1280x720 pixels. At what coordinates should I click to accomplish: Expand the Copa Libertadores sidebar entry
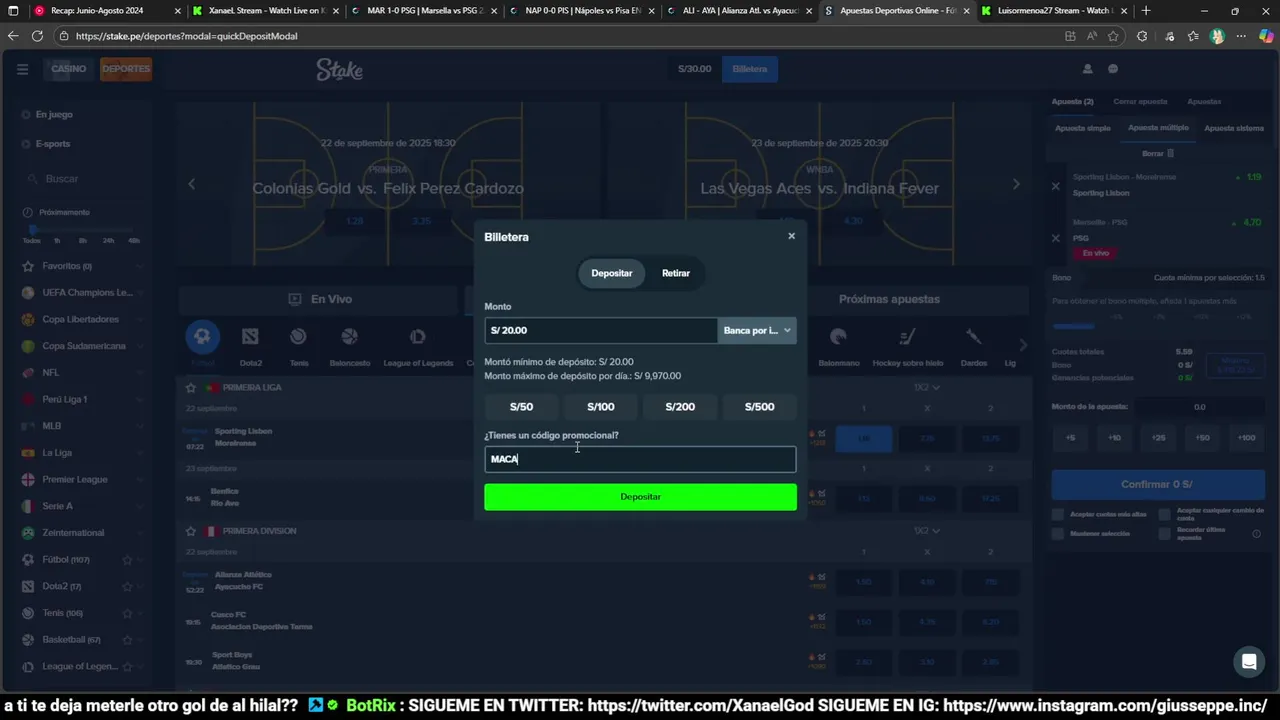pos(139,319)
